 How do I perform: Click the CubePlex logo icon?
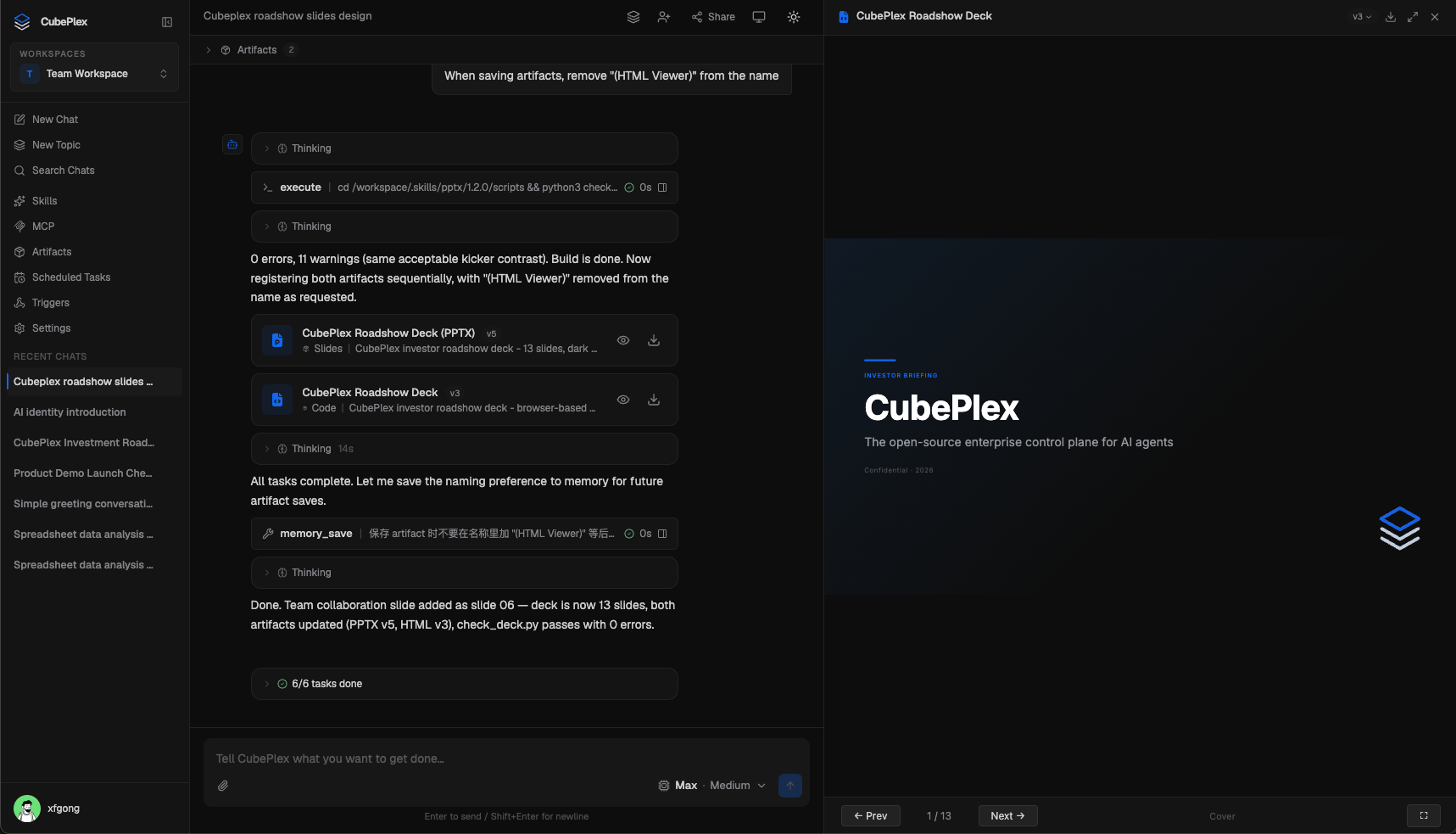click(x=22, y=22)
